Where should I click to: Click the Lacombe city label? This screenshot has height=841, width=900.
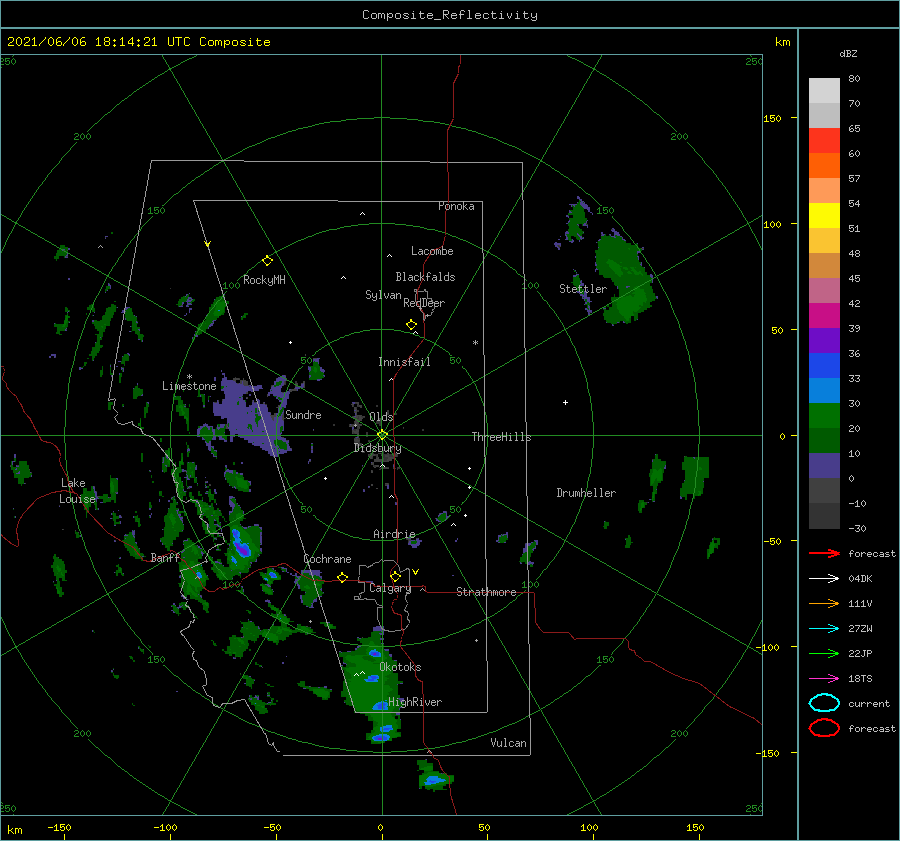[432, 251]
